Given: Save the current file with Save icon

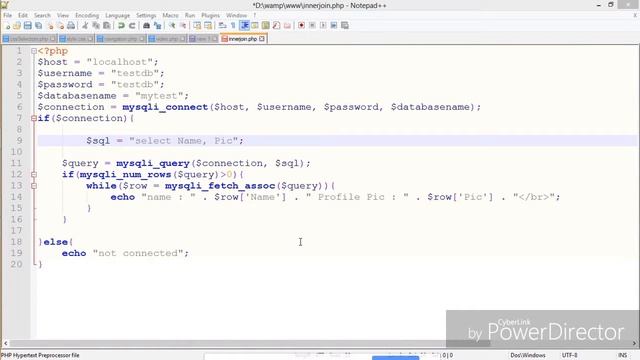Looking at the screenshot, I should tap(27, 25).
